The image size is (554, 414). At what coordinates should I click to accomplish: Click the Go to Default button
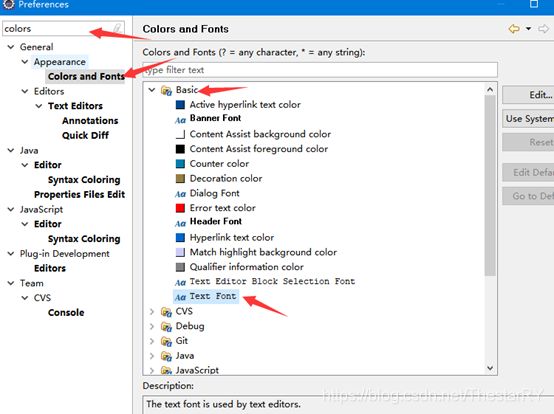tap(528, 196)
